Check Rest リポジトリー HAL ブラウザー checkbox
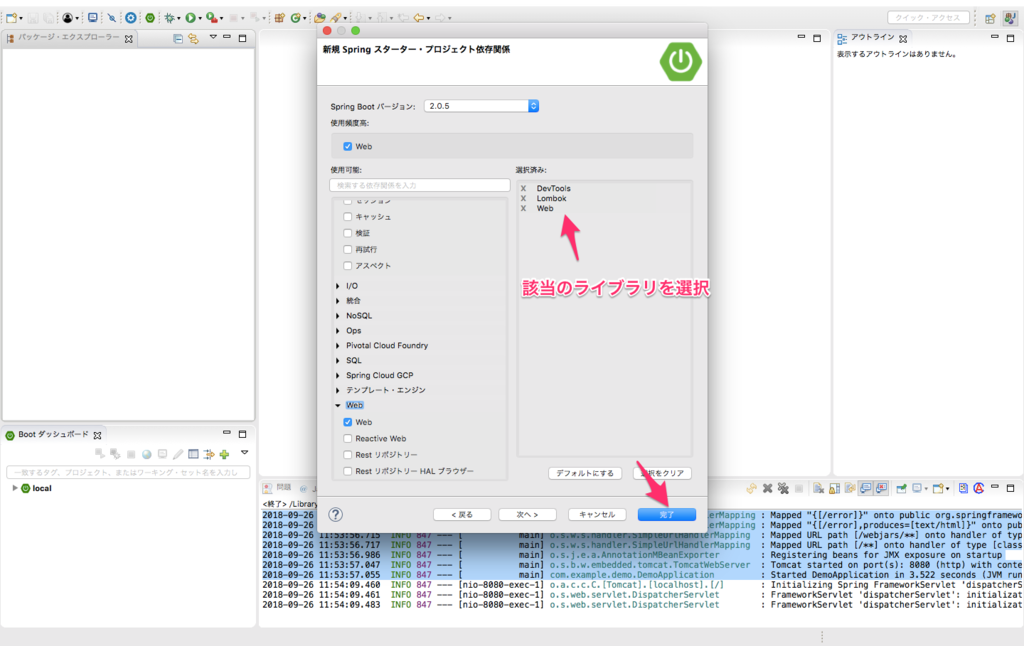This screenshot has width=1024, height=646. 347,471
